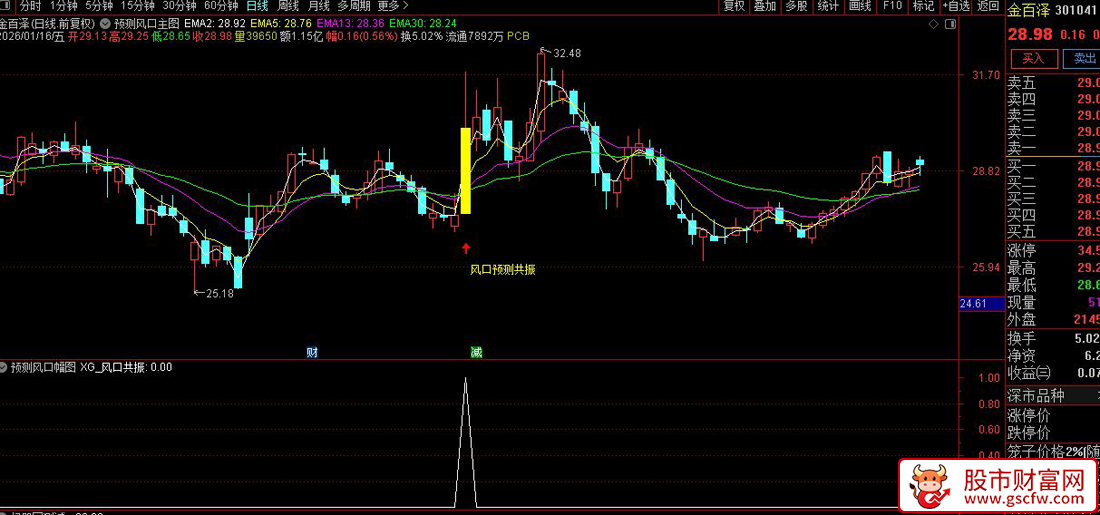This screenshot has width=1100, height=515.
Task: Click the 卖一 order book row
Action: click(x=1052, y=148)
